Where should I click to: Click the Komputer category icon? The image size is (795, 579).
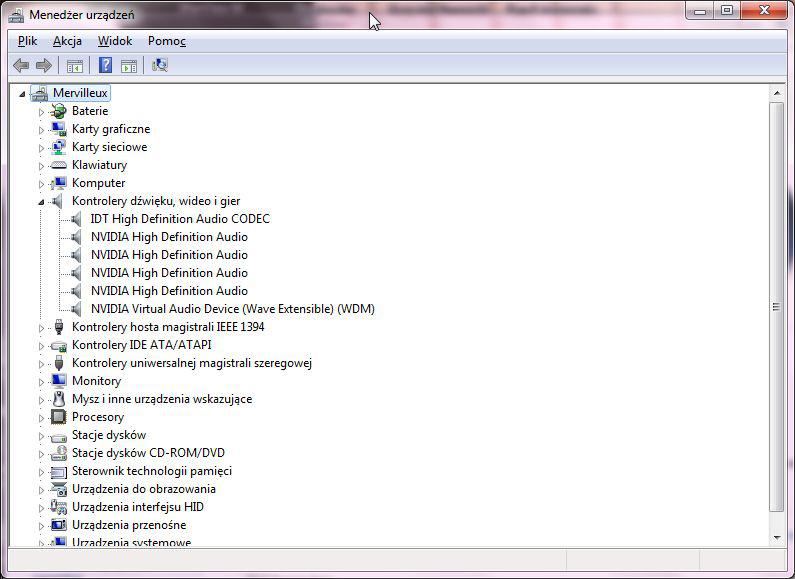point(59,183)
